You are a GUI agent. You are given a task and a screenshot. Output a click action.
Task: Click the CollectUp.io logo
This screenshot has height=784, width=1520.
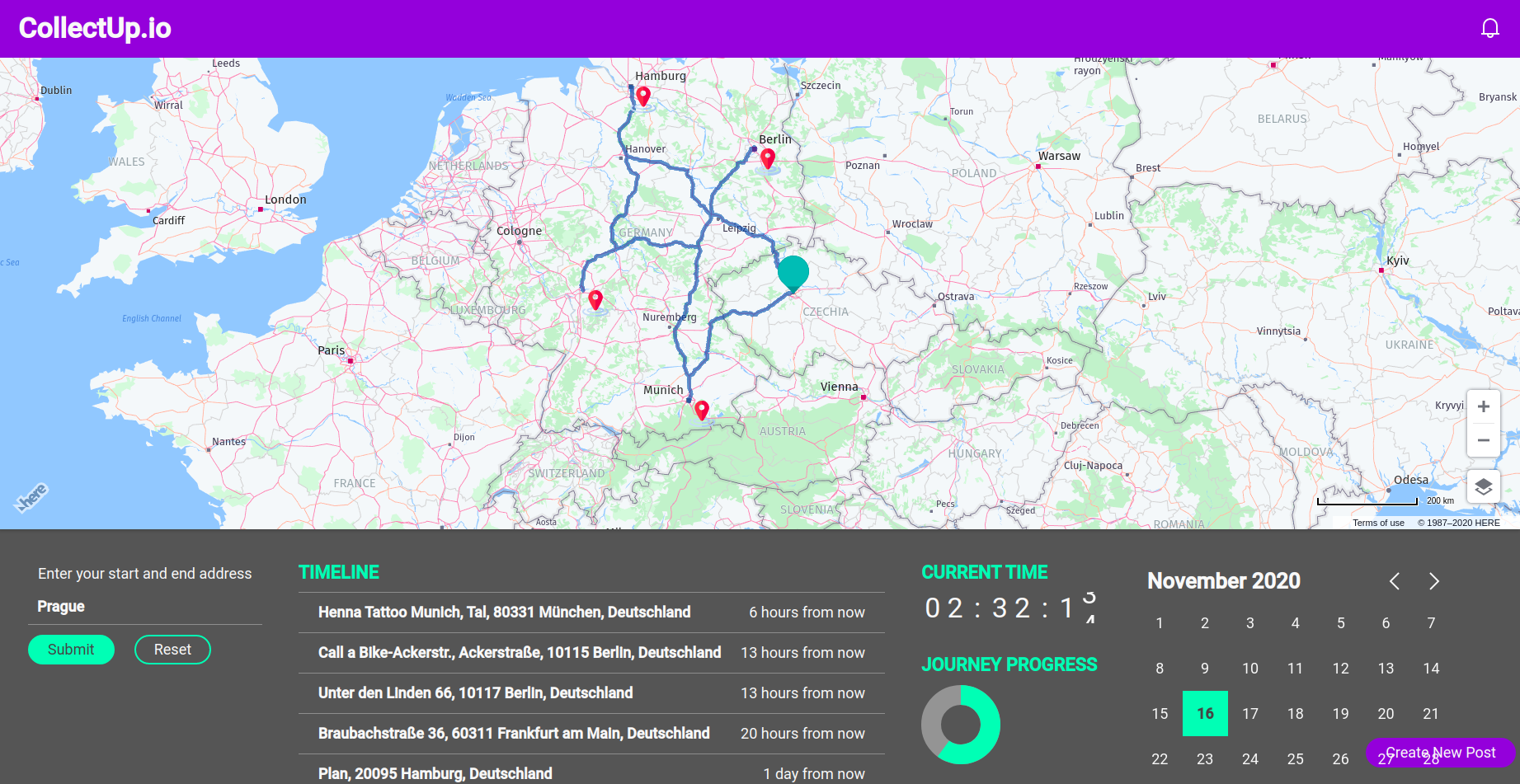click(95, 28)
